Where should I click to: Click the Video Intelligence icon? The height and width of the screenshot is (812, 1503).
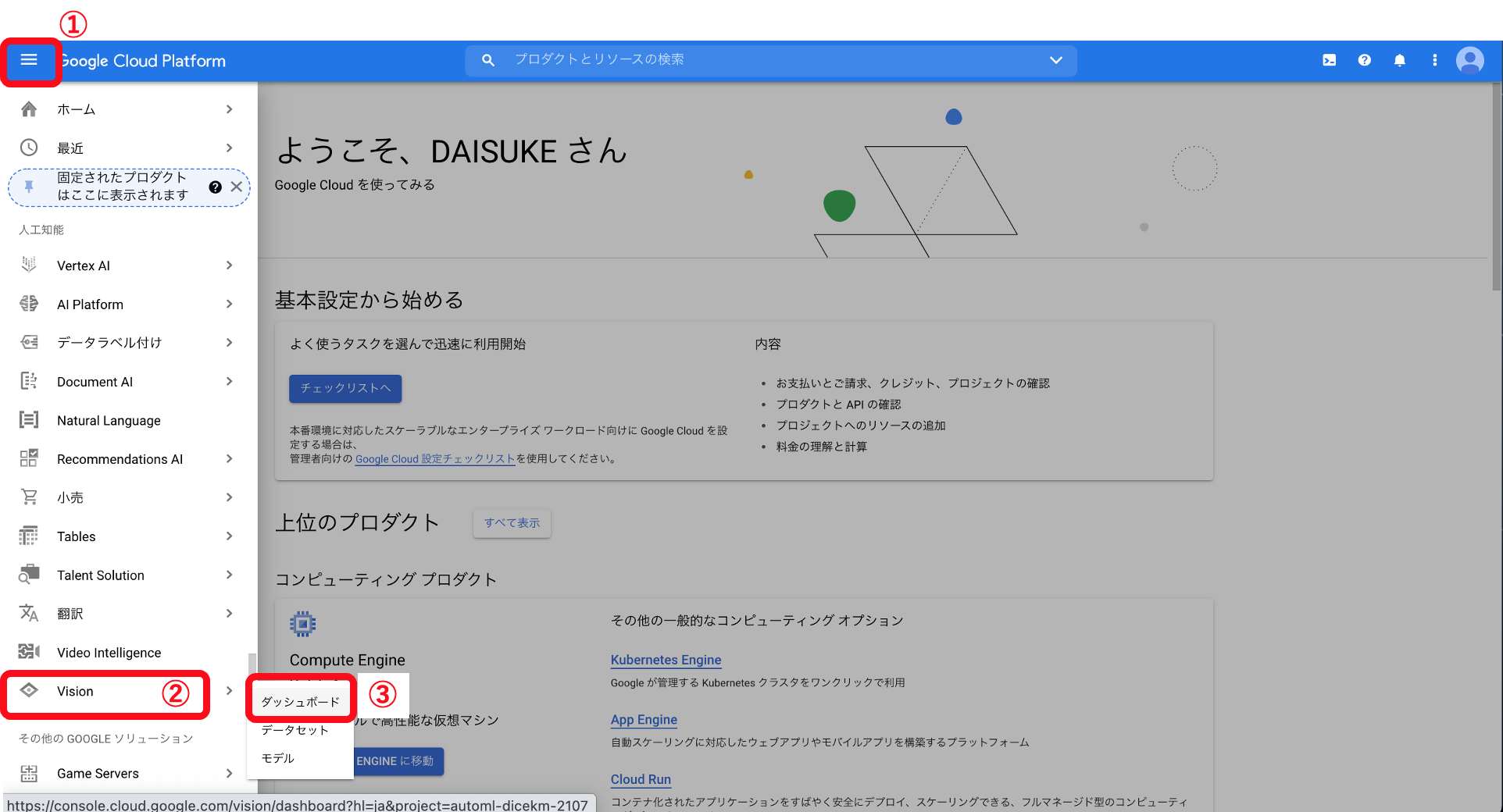(29, 652)
